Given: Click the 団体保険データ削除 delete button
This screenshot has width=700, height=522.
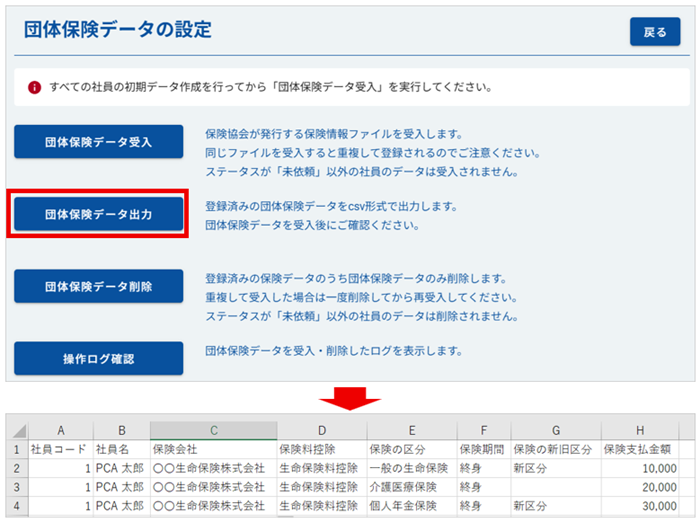Looking at the screenshot, I should coord(99,286).
